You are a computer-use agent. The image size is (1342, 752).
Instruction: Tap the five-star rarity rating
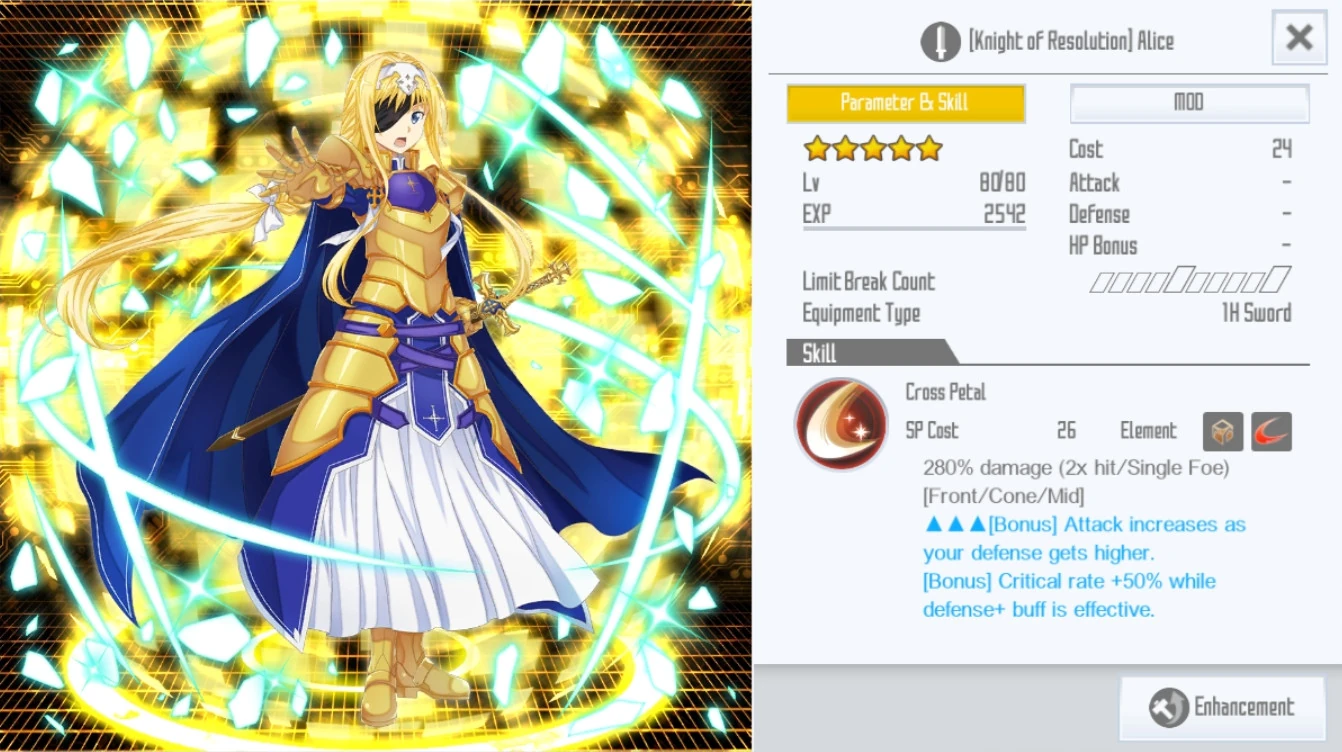pos(873,149)
